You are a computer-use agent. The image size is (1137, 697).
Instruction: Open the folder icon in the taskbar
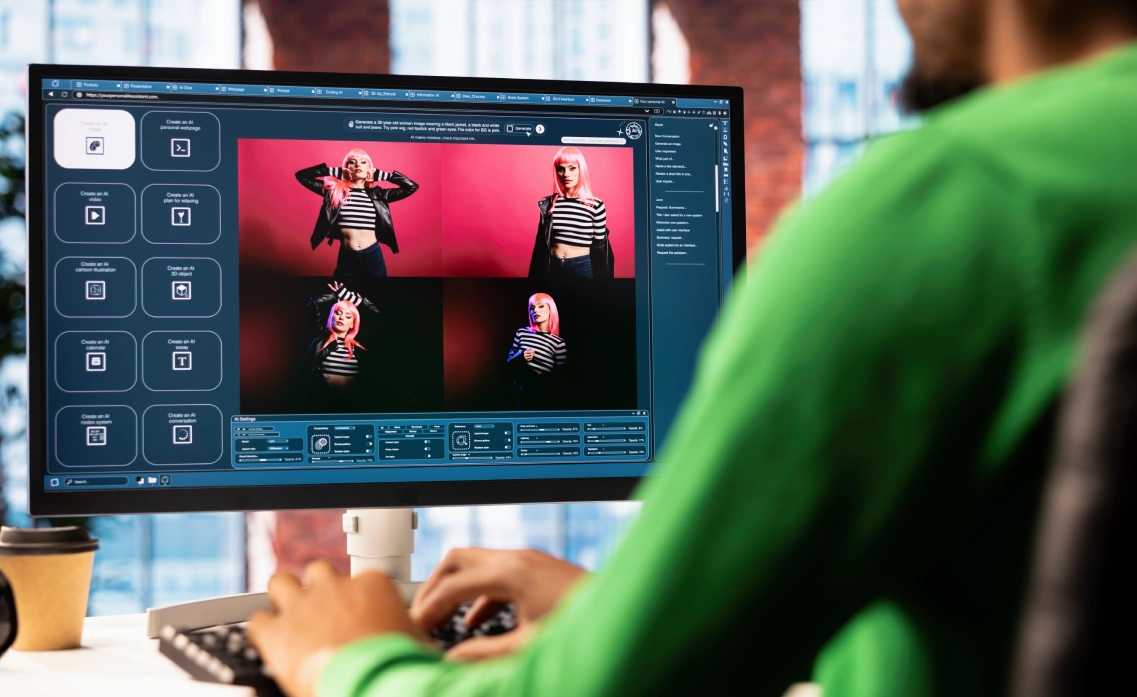tap(152, 480)
